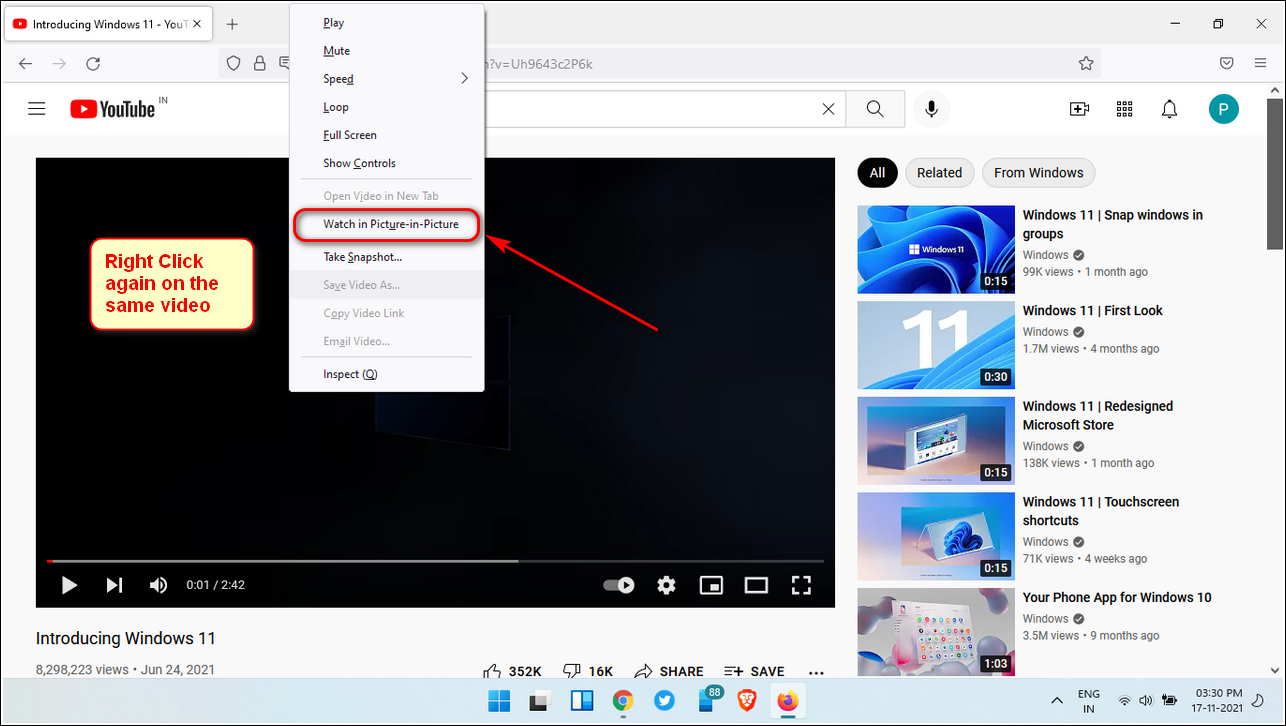1286x726 pixels.
Task: Select the All filter chip
Action: (877, 172)
